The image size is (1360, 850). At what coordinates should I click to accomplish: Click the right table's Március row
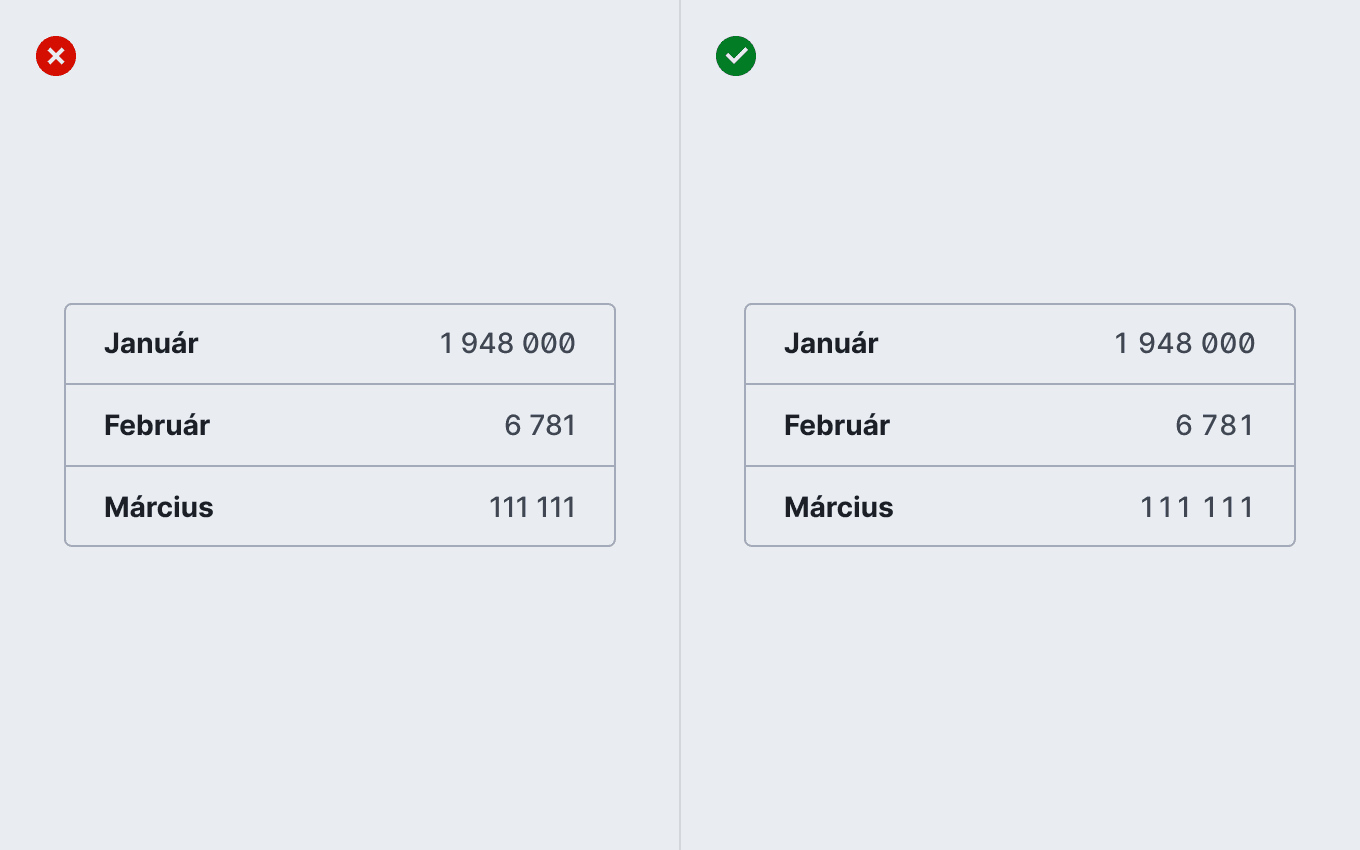[1020, 506]
